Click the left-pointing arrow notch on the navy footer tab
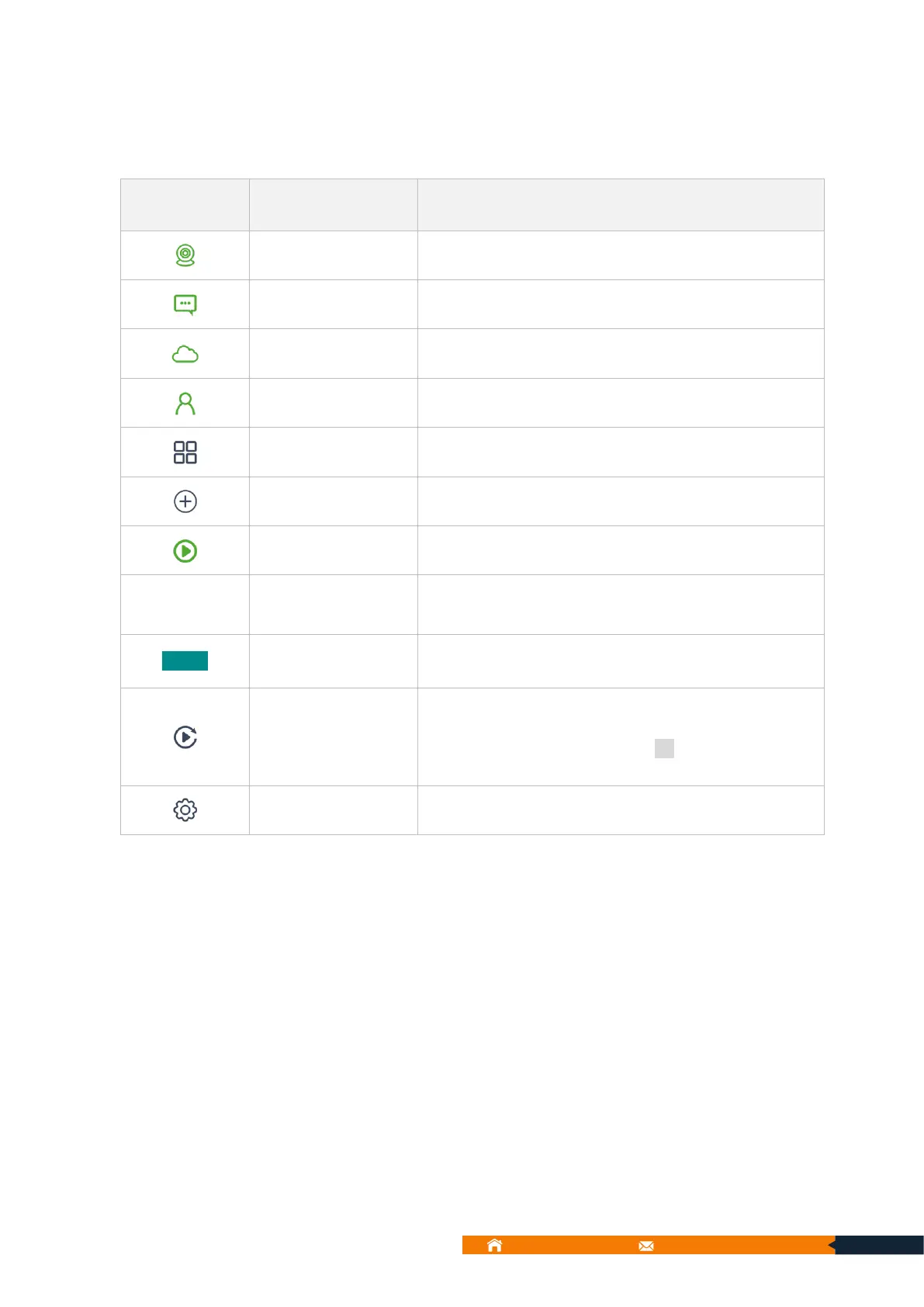The height and width of the screenshot is (1307, 924). [832, 1245]
